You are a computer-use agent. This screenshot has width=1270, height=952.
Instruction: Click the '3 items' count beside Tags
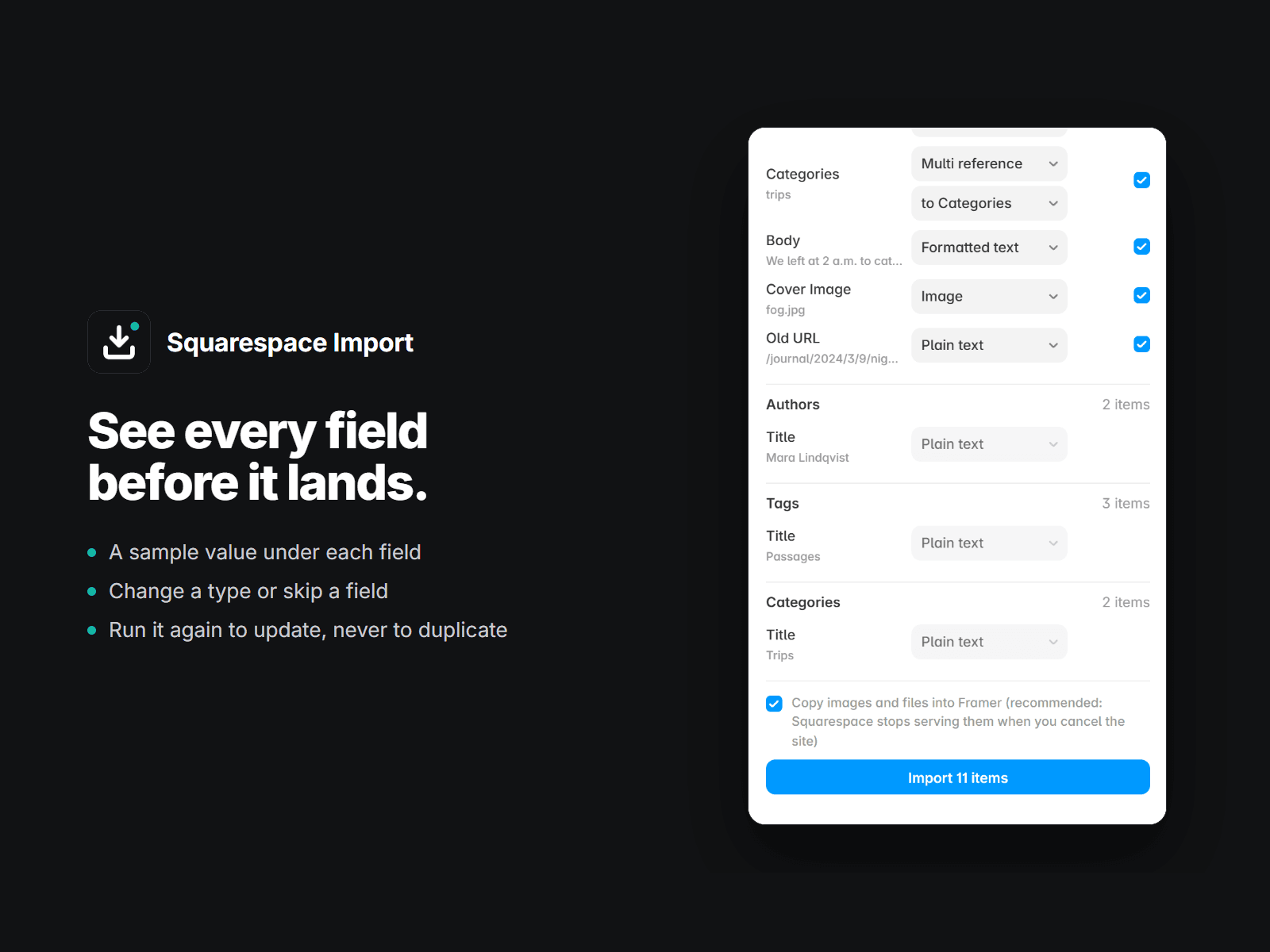1126,504
